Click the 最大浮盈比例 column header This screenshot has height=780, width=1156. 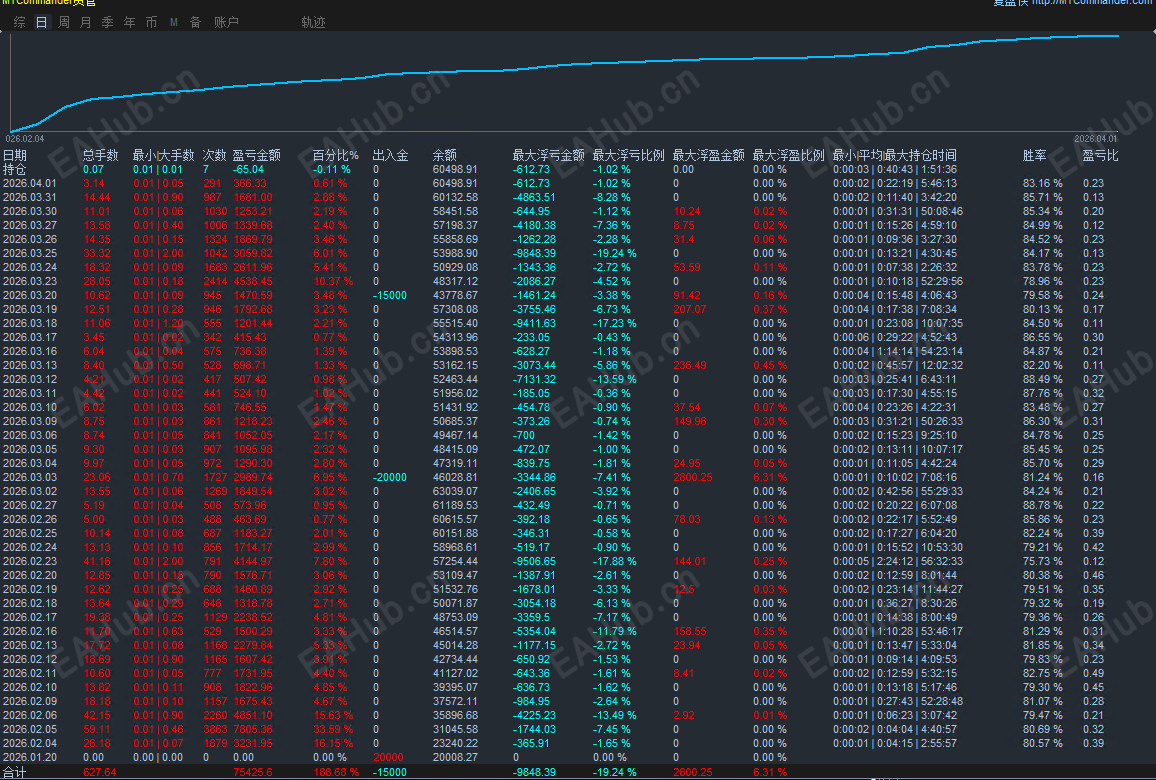point(788,155)
